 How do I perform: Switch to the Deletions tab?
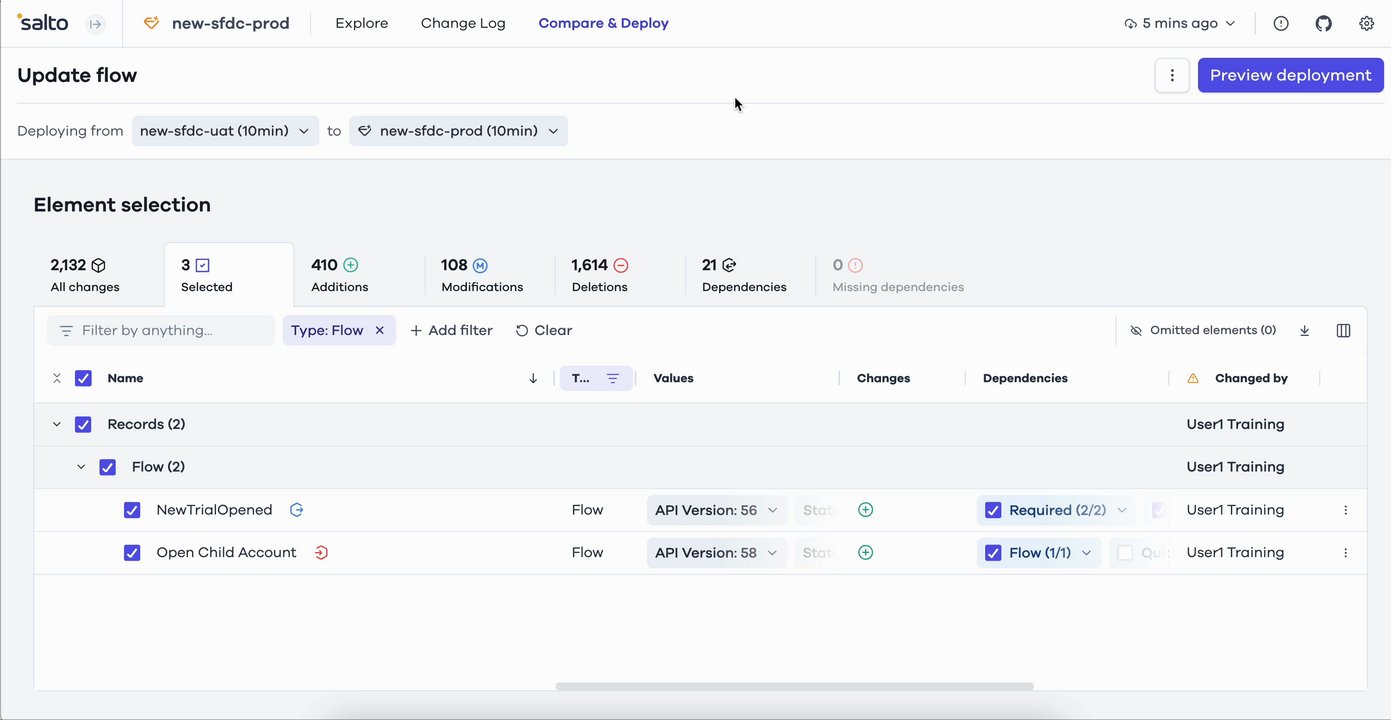click(620, 275)
